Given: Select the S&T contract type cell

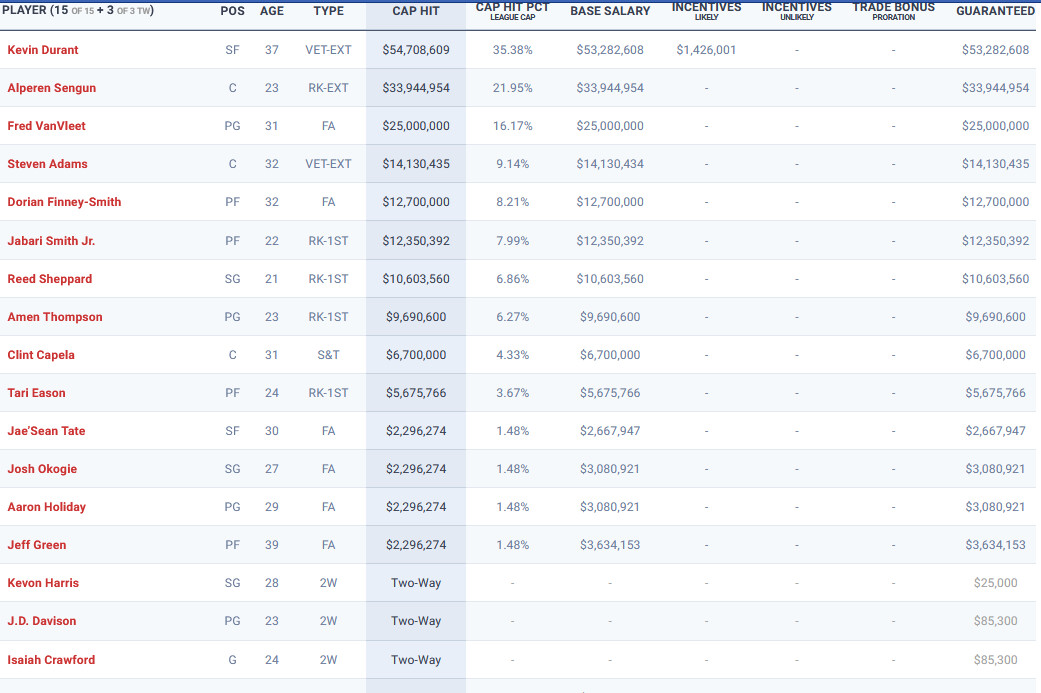Looking at the screenshot, I should (x=329, y=354).
